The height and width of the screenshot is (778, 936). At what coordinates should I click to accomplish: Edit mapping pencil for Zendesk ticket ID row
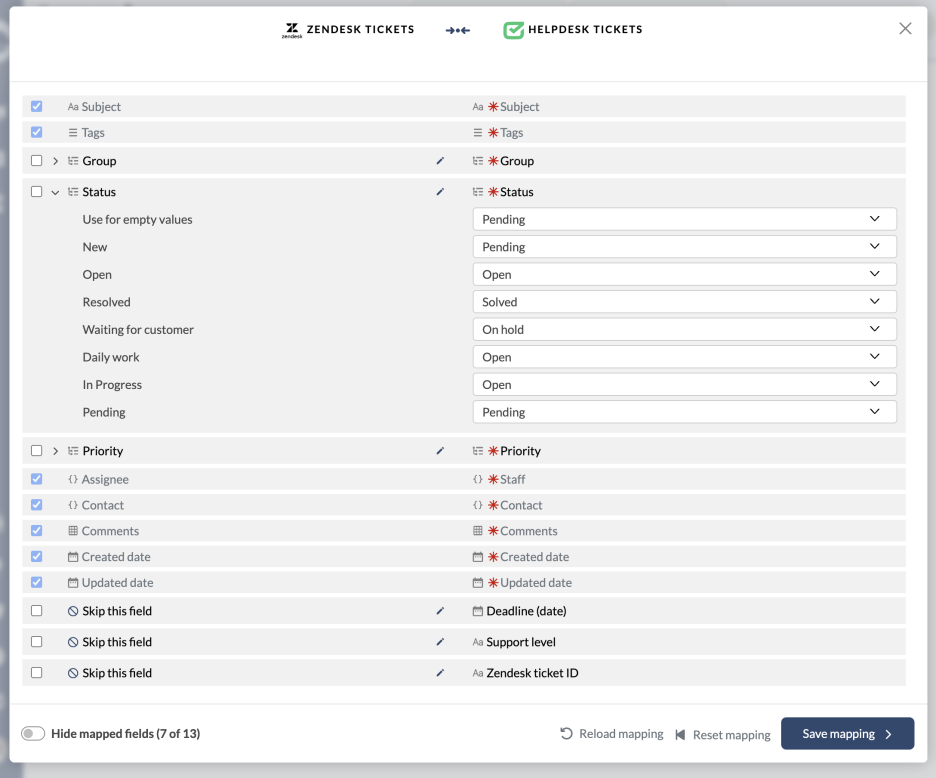coord(440,673)
